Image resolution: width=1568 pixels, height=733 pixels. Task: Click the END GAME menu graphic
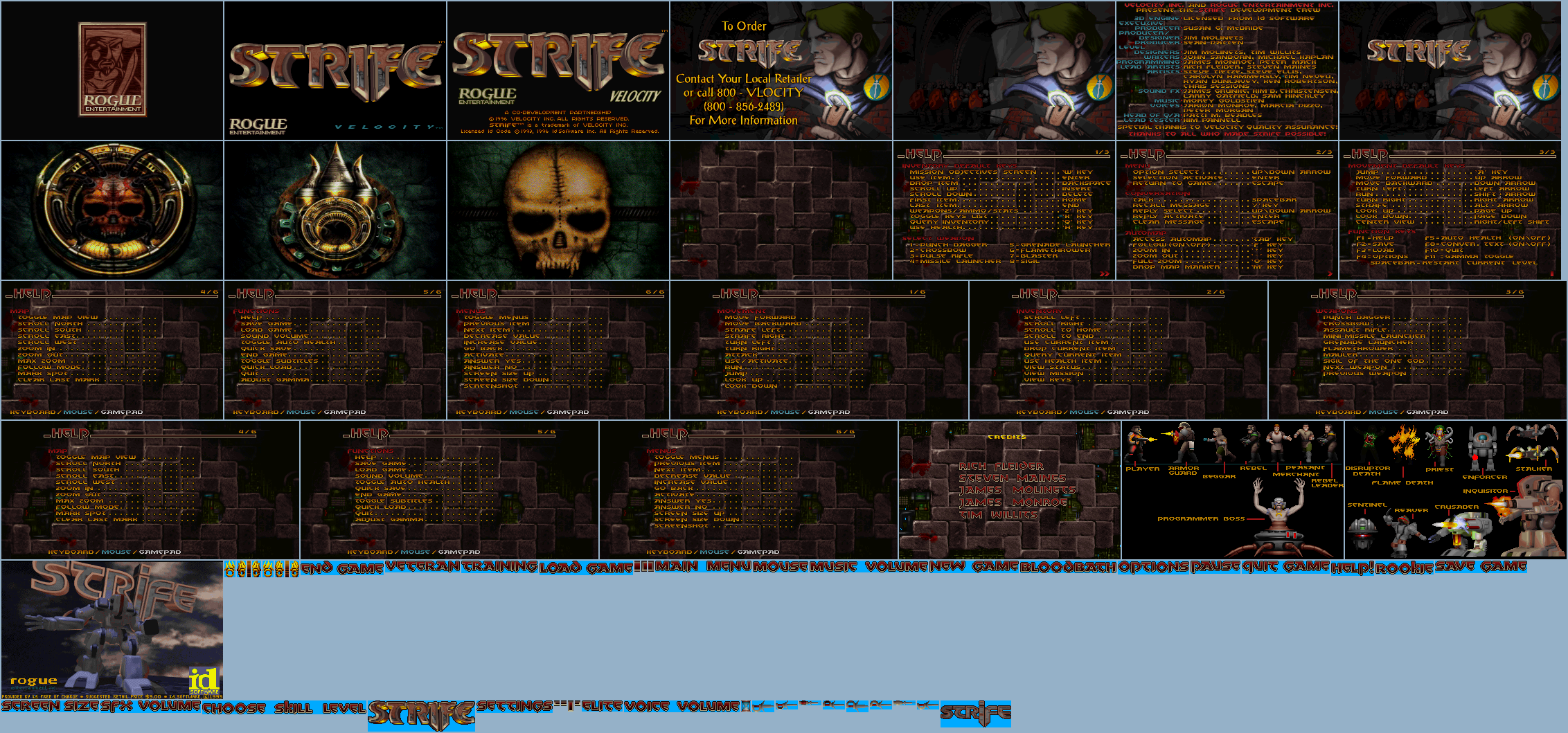[342, 568]
